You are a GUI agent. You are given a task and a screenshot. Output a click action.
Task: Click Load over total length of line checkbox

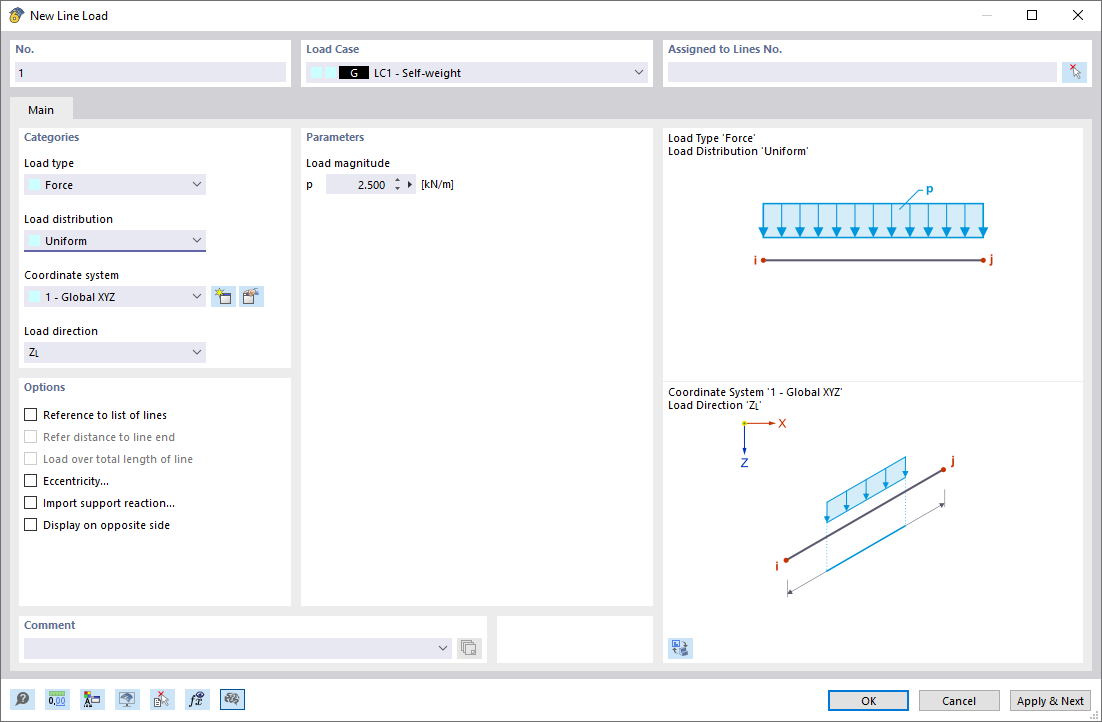(x=31, y=459)
